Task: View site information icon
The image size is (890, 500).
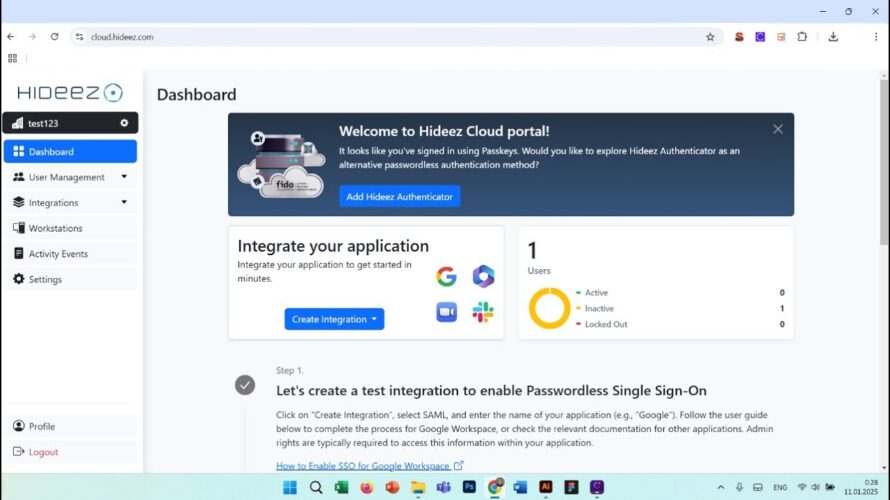Action: (79, 37)
